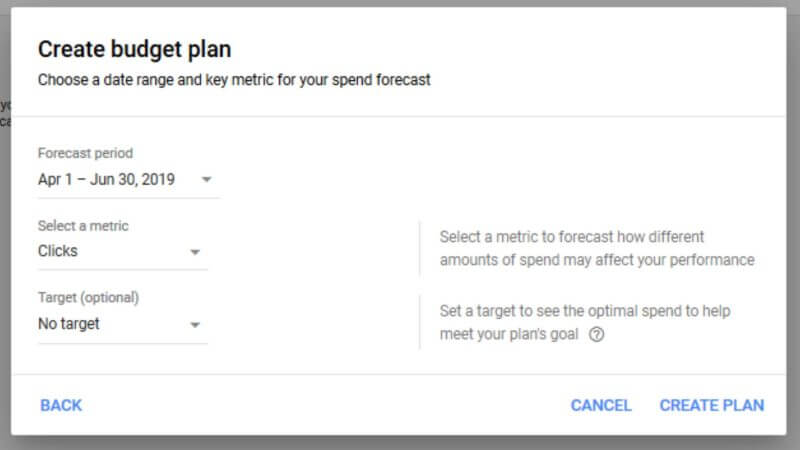Click 'amounts of spend may affect' text line
The width and height of the screenshot is (800, 450).
coord(597,260)
